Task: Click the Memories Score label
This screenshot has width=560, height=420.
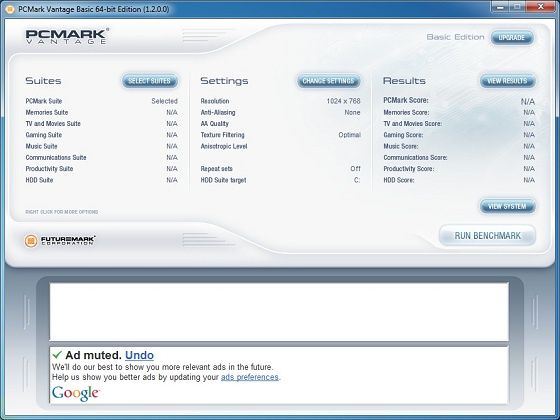Action: [x=406, y=112]
